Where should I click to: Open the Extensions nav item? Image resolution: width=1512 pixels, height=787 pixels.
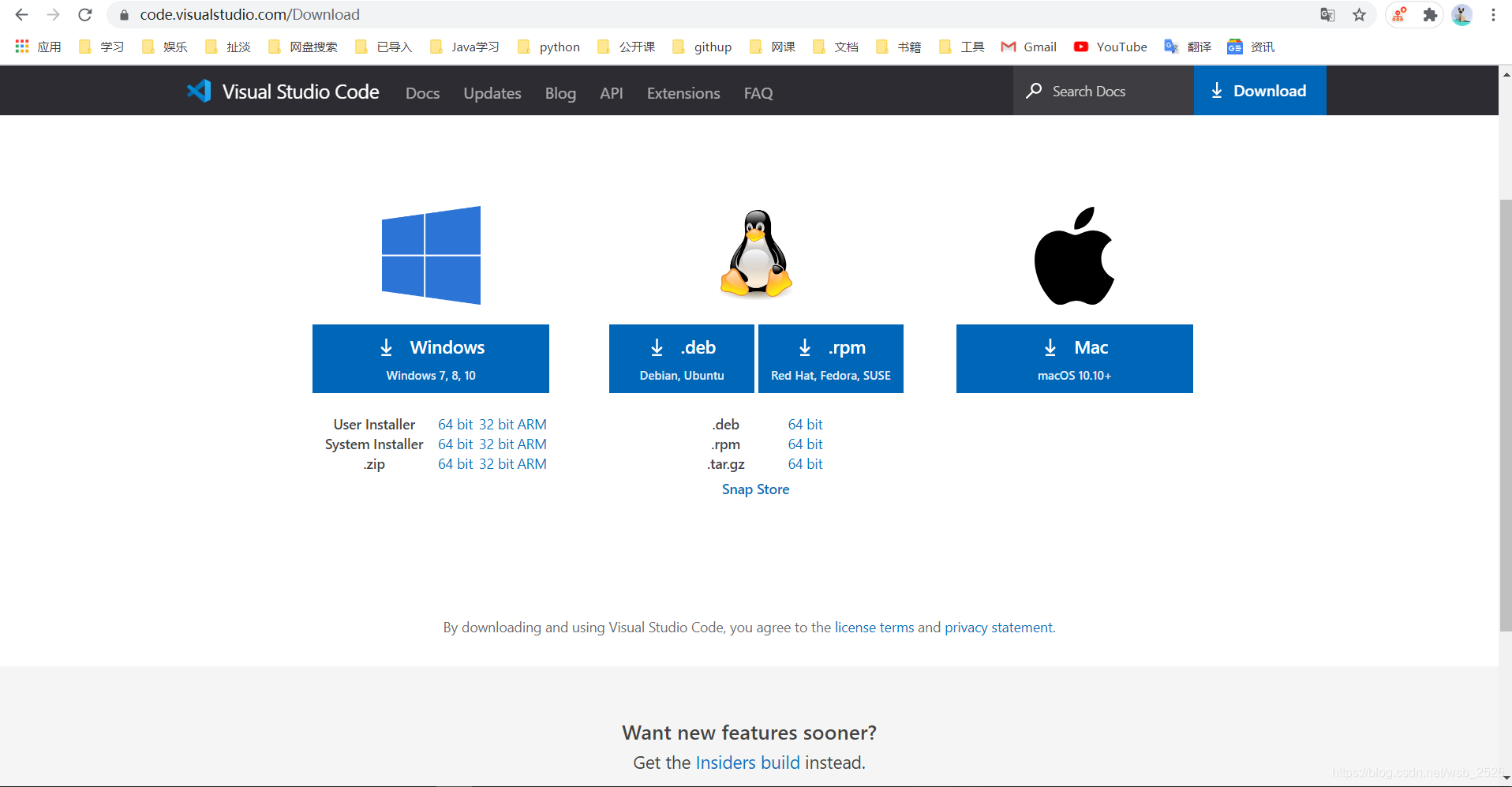coord(683,93)
